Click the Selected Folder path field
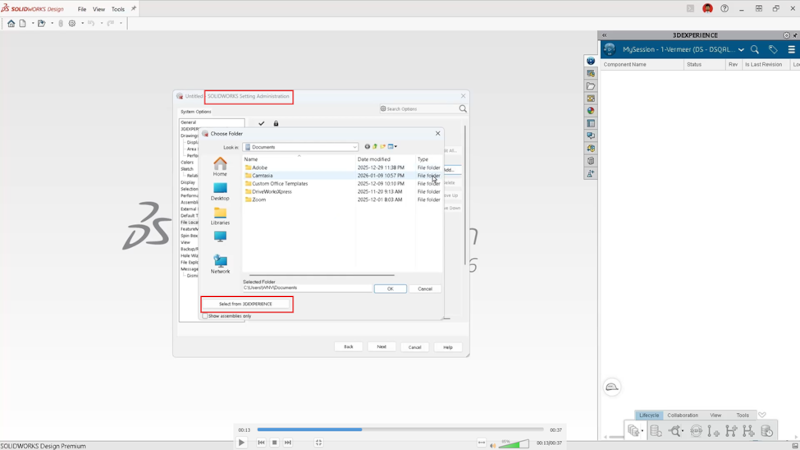800x450 pixels. tap(307, 288)
